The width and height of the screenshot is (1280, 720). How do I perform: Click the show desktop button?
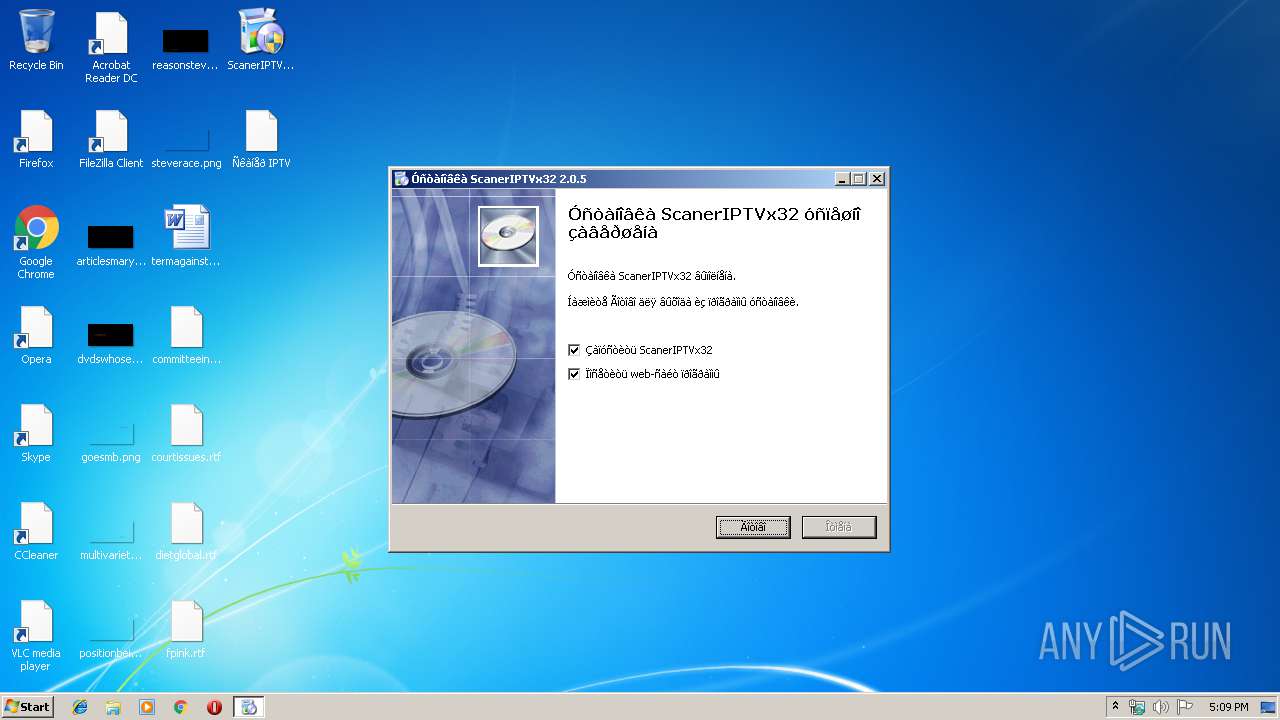[1269, 707]
